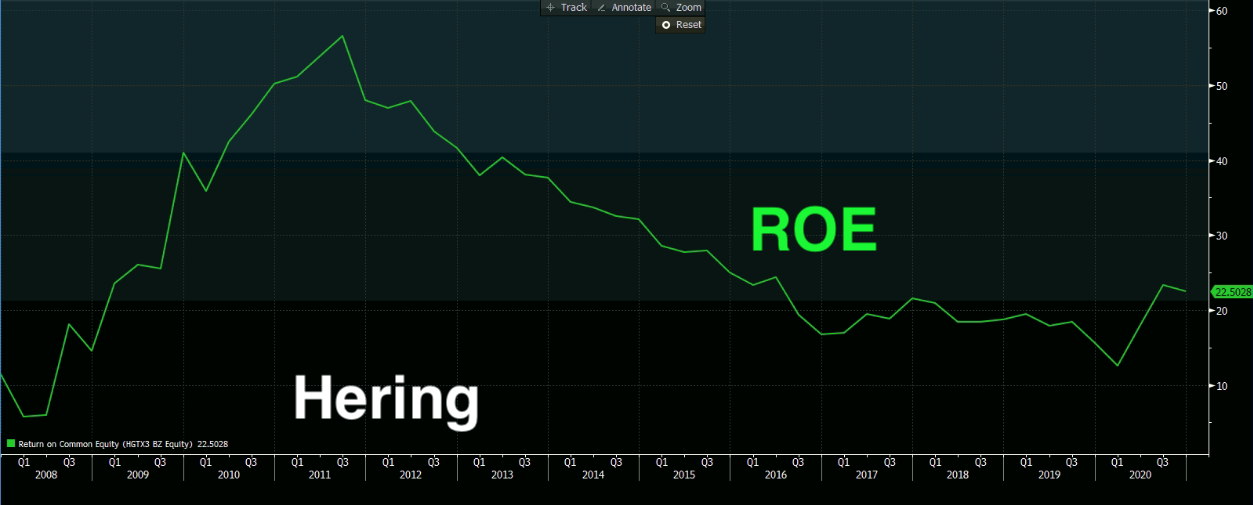Click the green 22.5028 last-value tag
1253x505 pixels.
click(x=1230, y=292)
